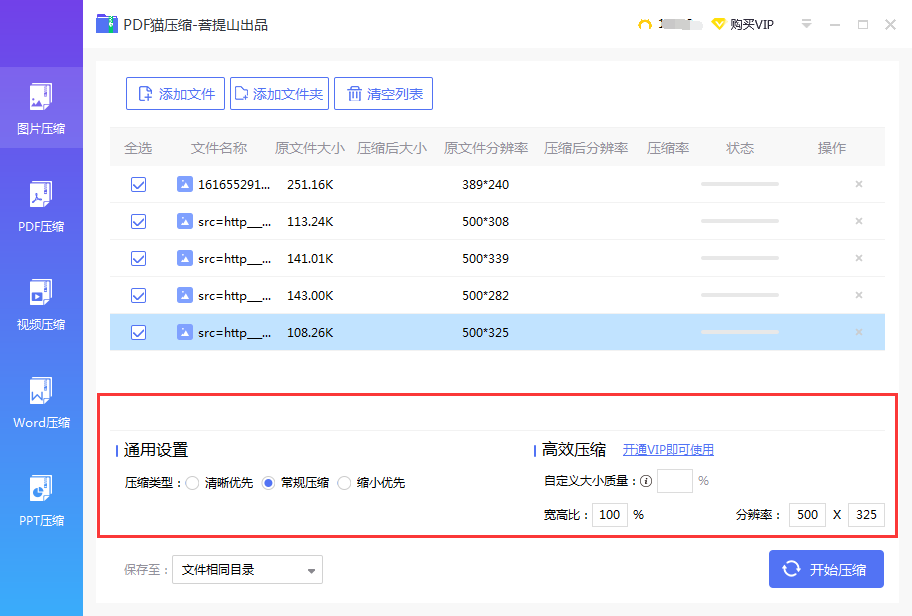Click 购买VIP in title bar

(743, 24)
